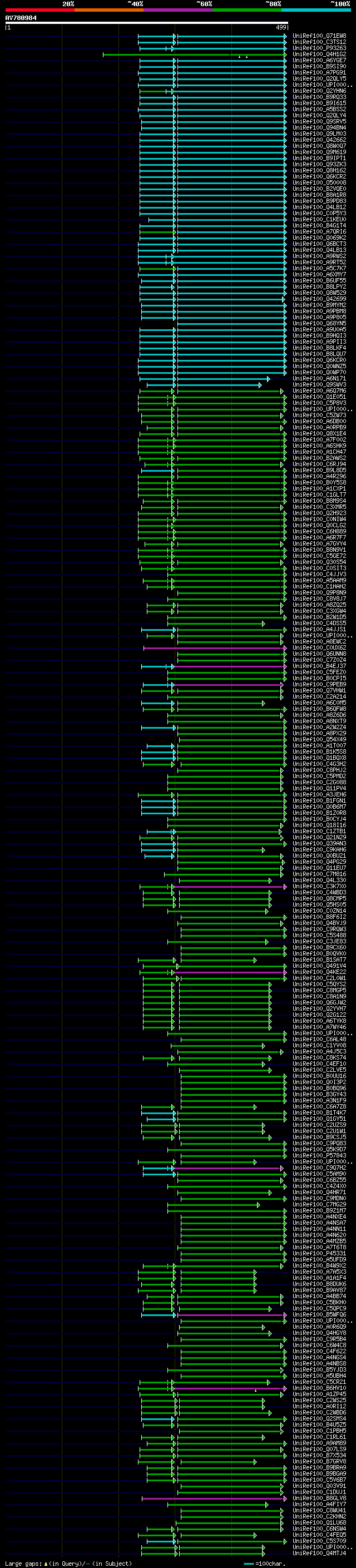The width and height of the screenshot is (356, 1568).
Task: Select label UniRef100_Q2YHN6
Action: click(319, 91)
